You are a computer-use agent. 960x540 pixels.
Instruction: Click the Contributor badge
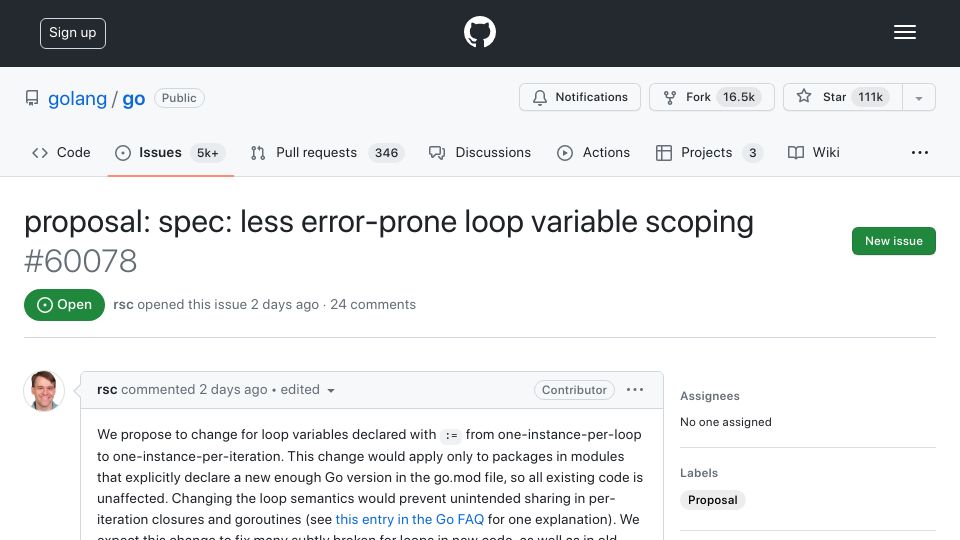coord(574,390)
